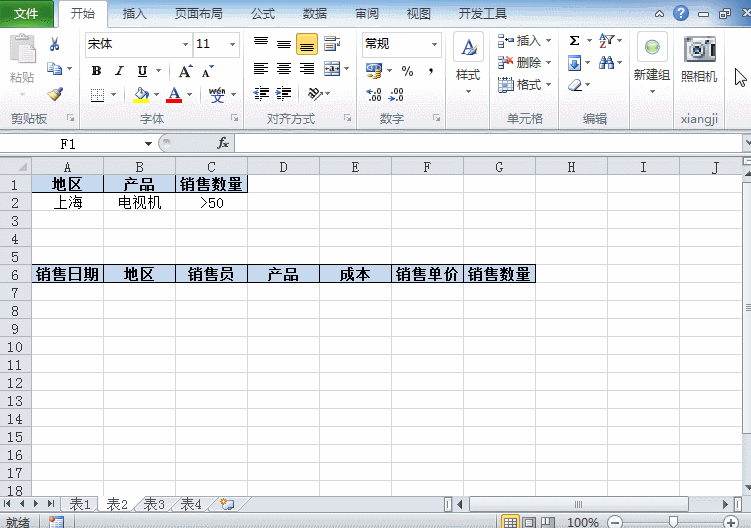Align text left
This screenshot has width=751, height=528.
pos(261,69)
